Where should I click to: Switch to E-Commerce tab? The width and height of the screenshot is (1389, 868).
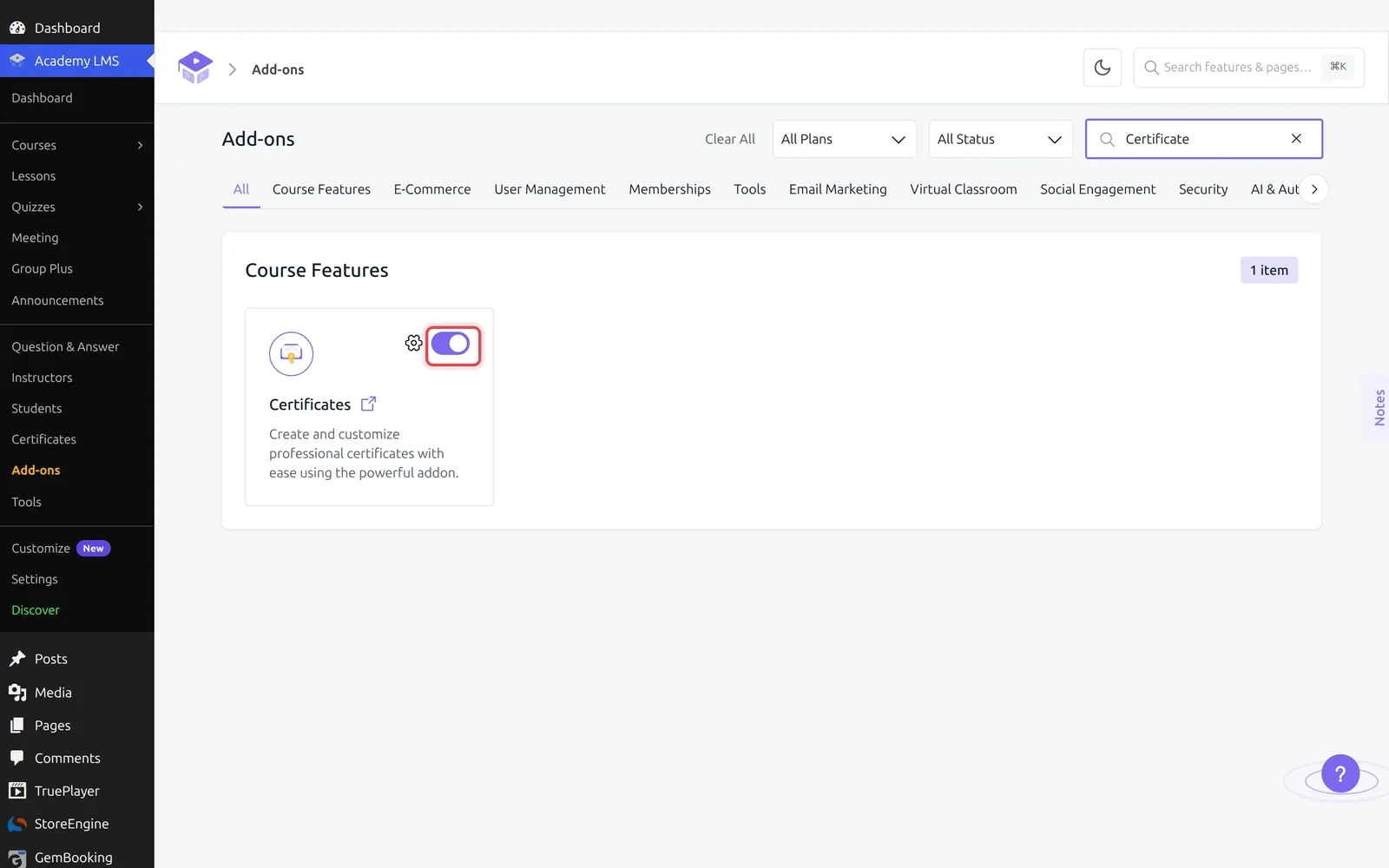coord(432,189)
